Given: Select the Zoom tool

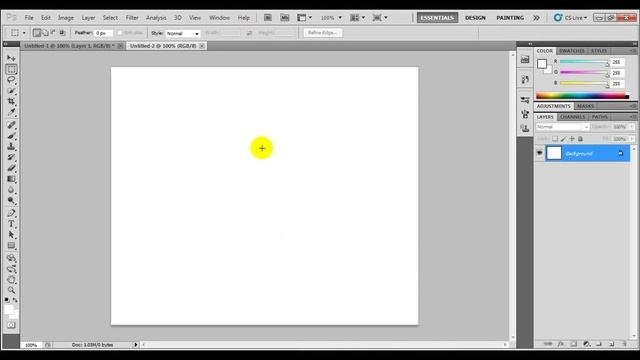Looking at the screenshot, I should pos(11,290).
